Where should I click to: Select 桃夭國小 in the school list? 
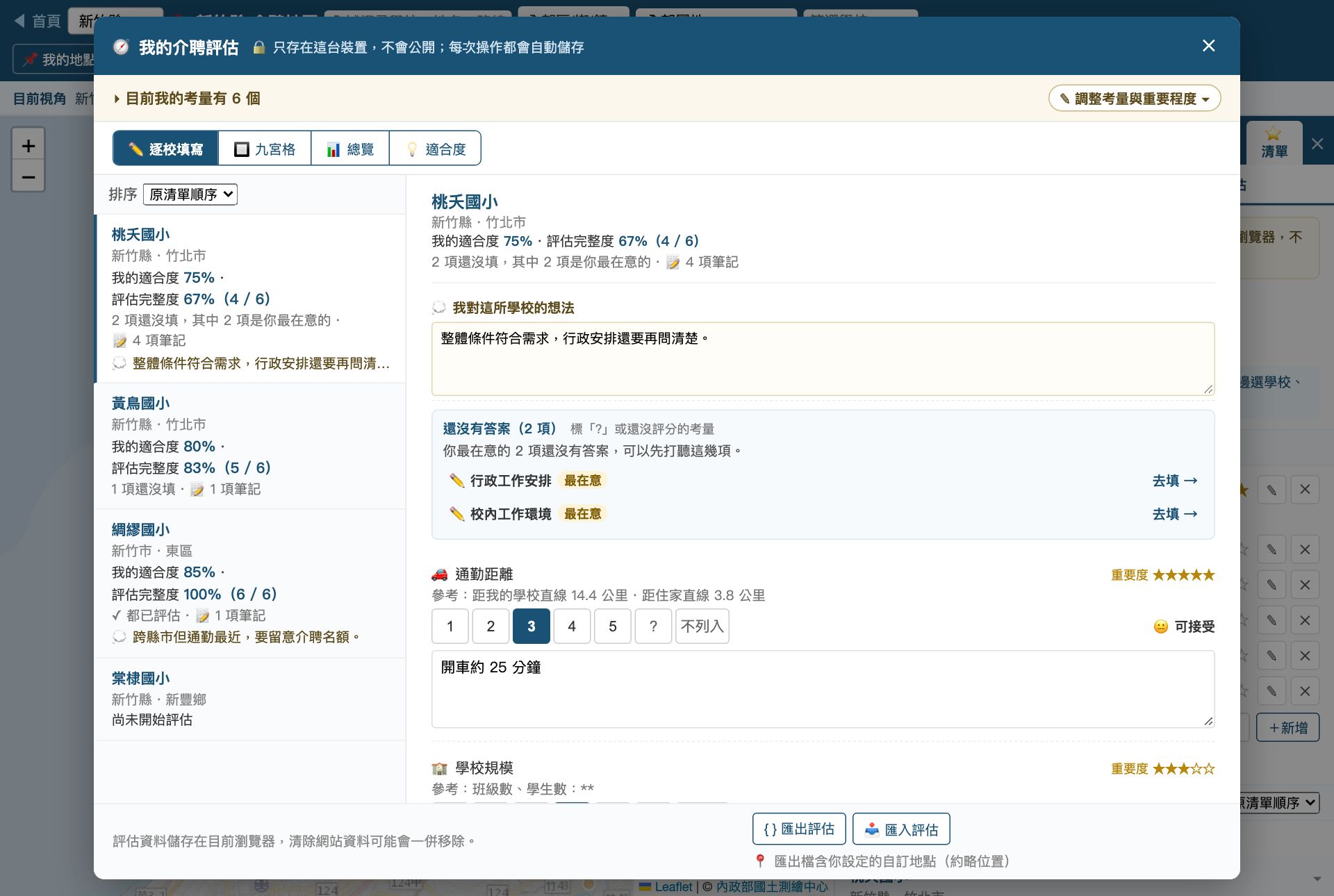pyautogui.click(x=251, y=299)
